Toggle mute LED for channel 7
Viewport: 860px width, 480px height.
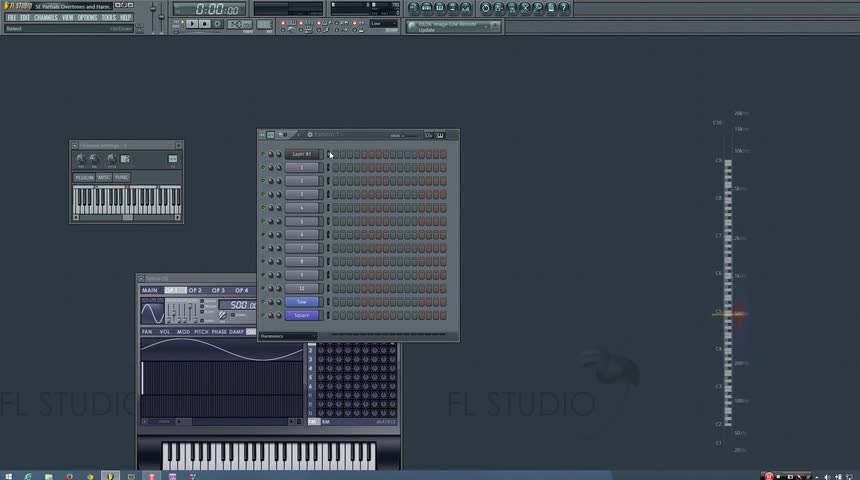tap(263, 248)
